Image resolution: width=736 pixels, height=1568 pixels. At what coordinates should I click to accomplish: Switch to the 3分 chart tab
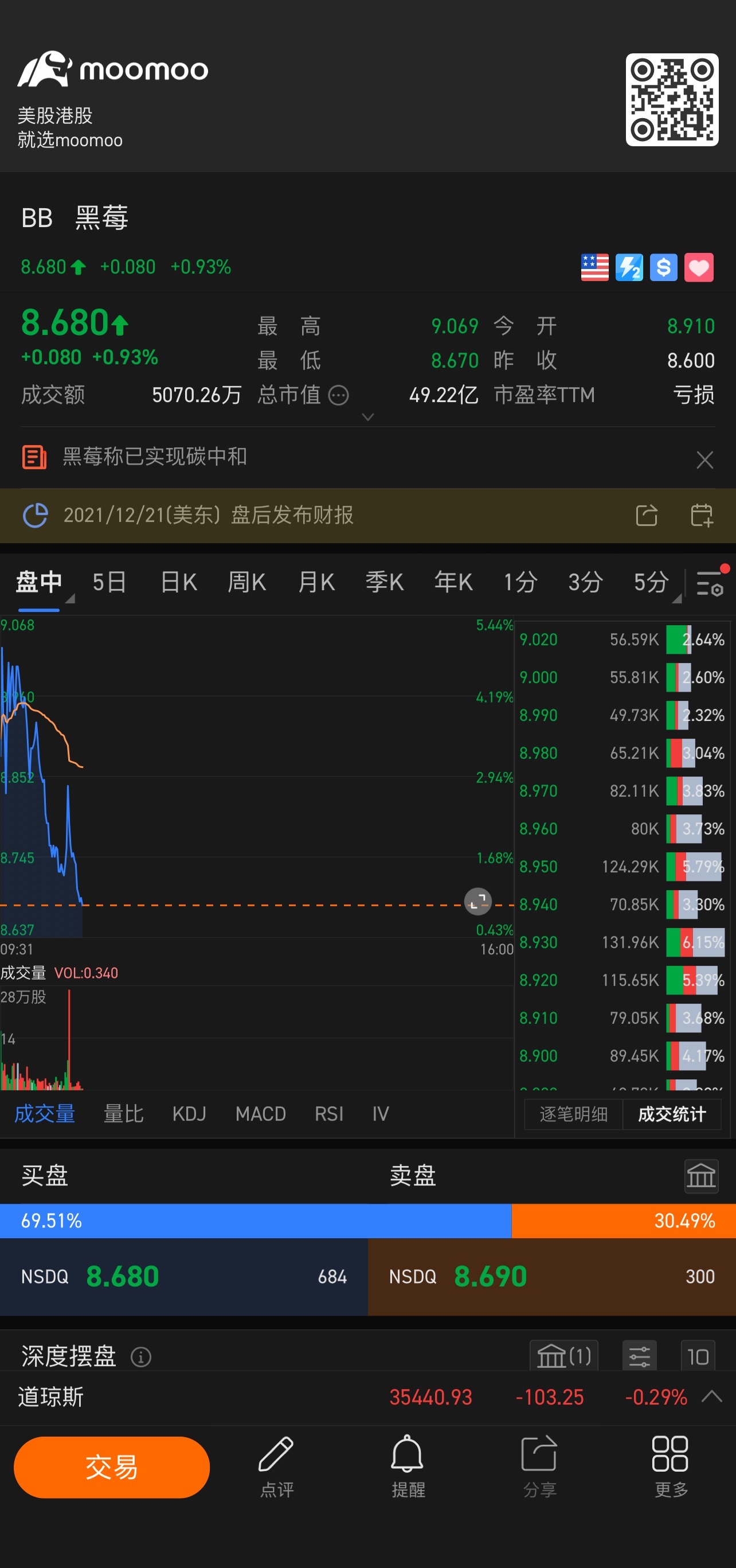coord(586,583)
